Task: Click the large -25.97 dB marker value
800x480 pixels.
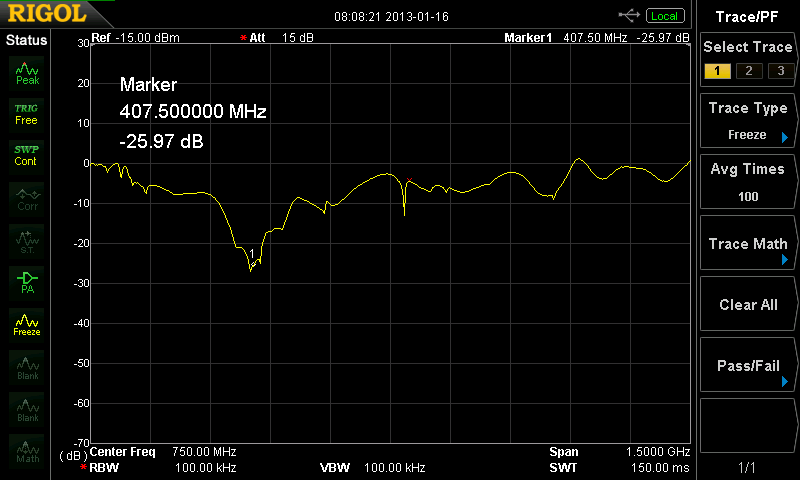Action: point(161,141)
